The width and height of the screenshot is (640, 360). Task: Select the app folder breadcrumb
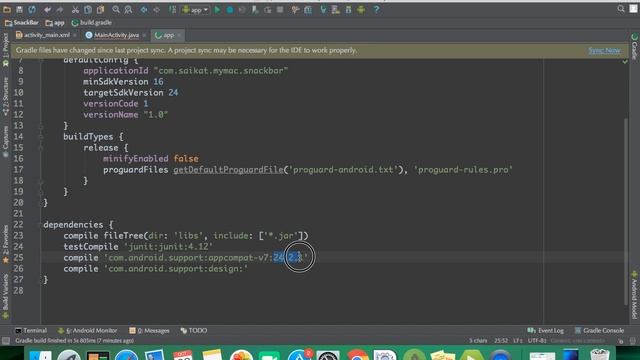click(55, 23)
